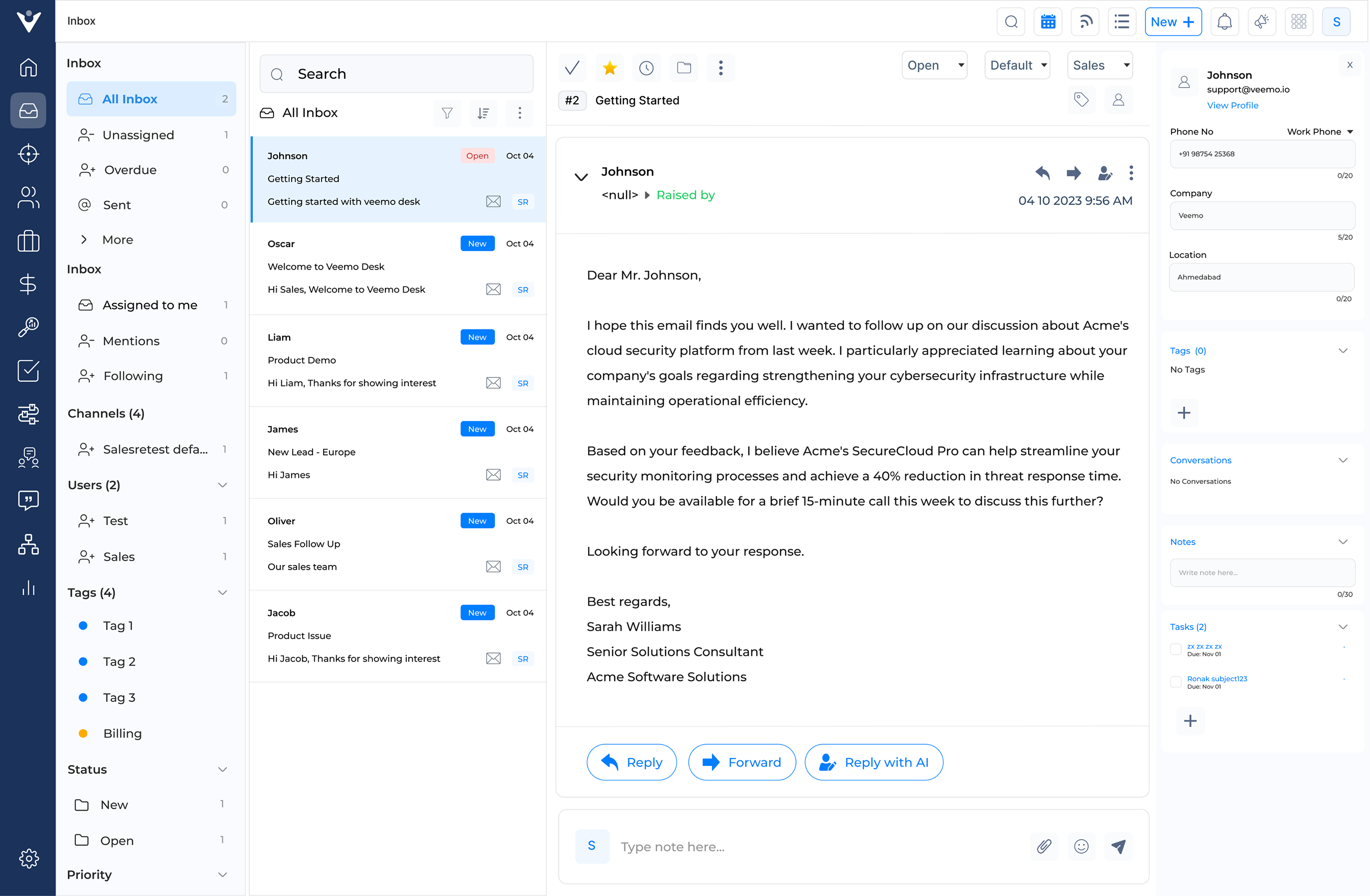Open the ticket status 'Open' dropdown
The width and height of the screenshot is (1370, 896).
tap(934, 65)
